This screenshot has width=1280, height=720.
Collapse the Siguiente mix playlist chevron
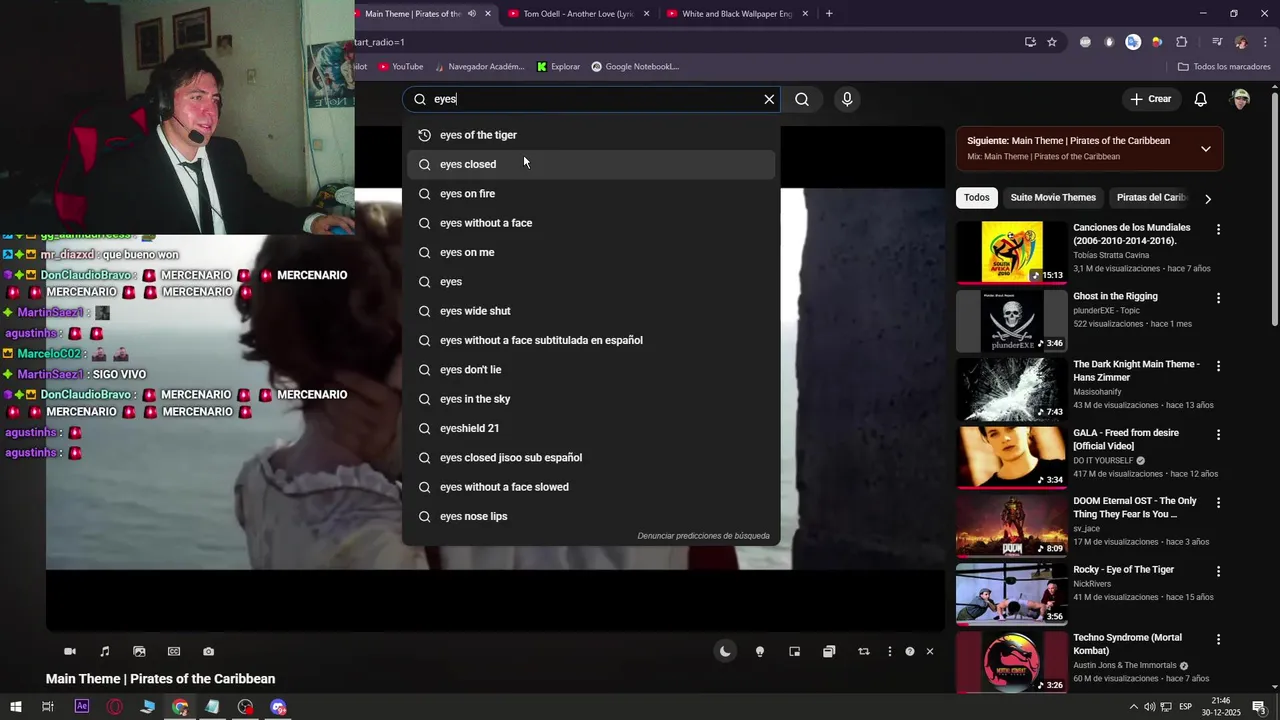tap(1206, 149)
